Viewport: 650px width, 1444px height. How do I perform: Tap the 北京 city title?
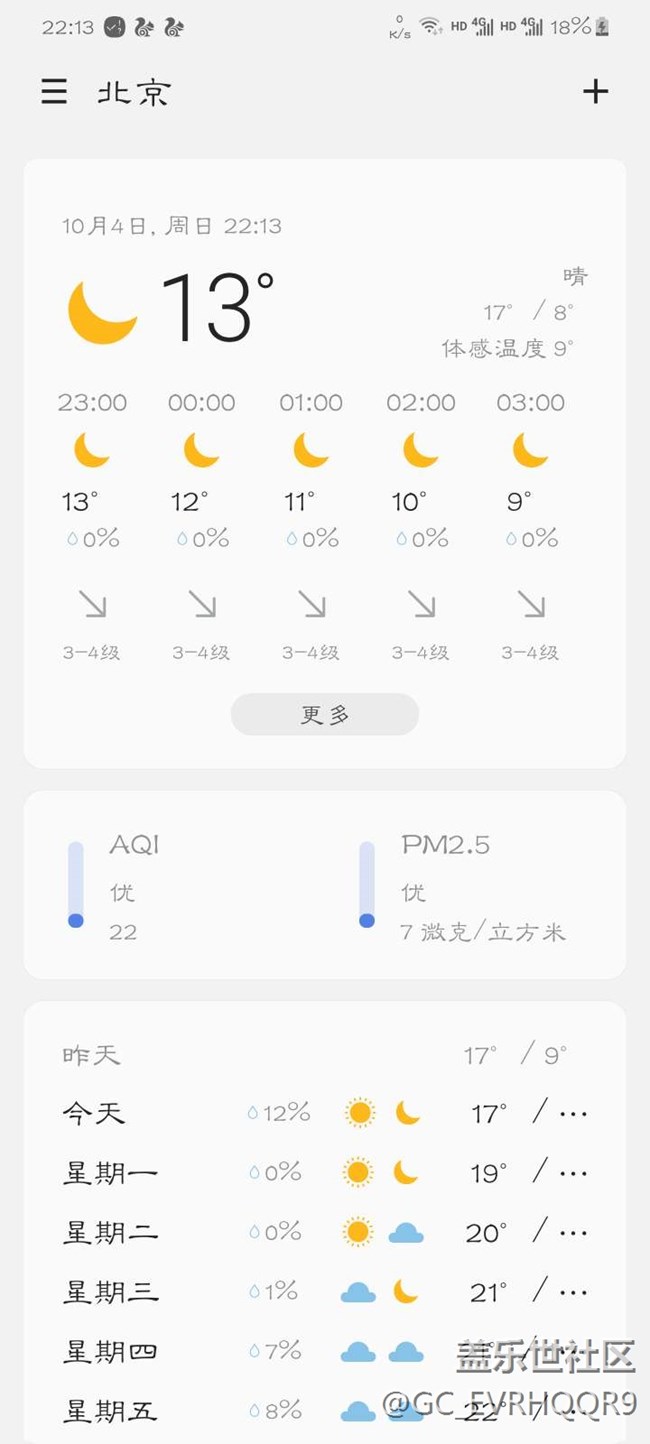[134, 93]
